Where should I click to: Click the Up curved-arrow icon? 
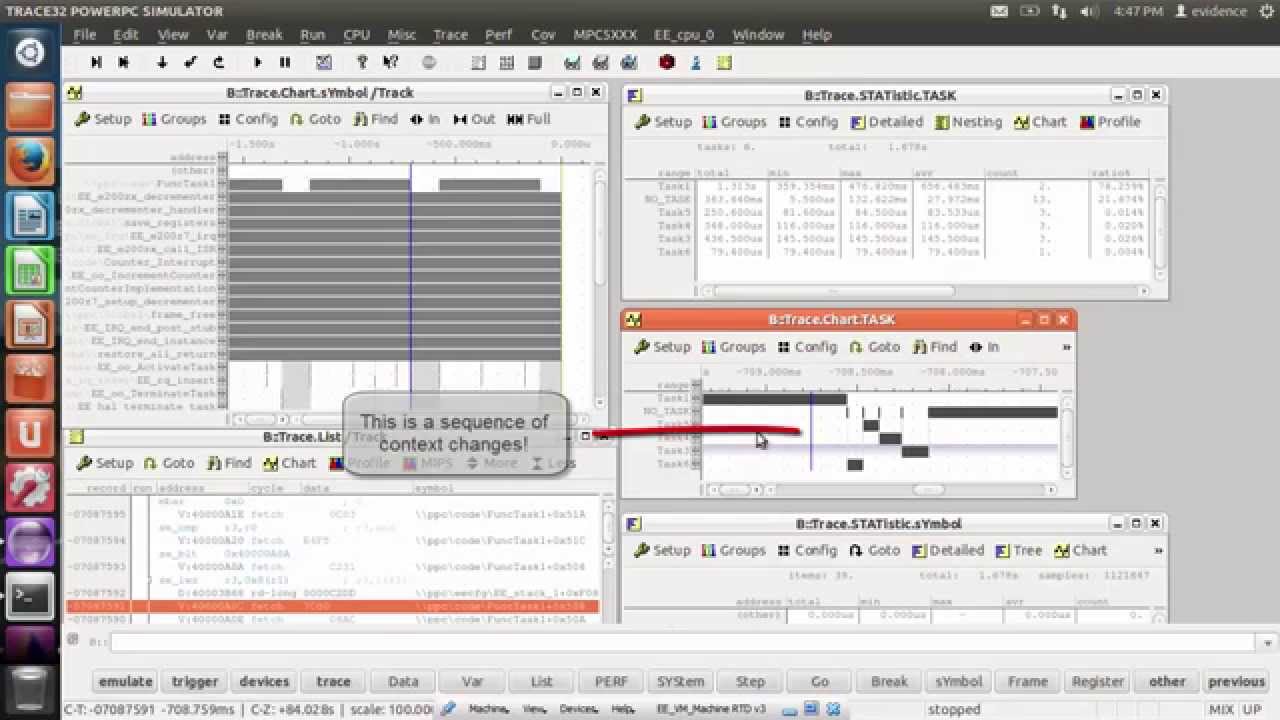click(x=218, y=62)
